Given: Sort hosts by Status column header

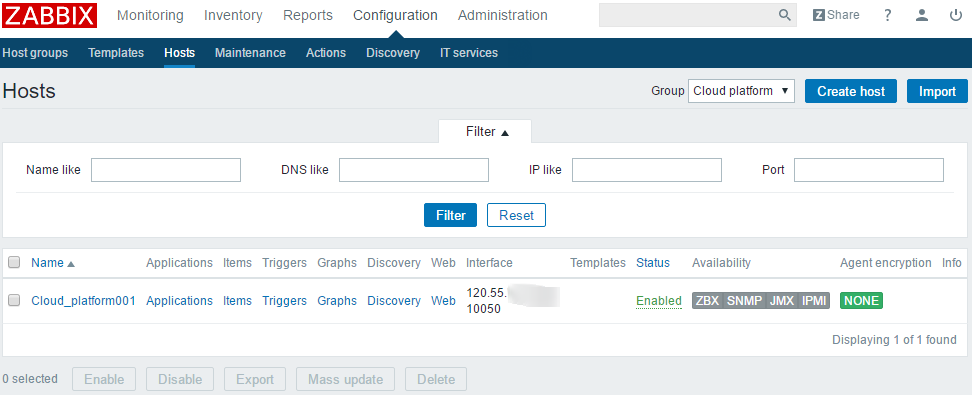Looking at the screenshot, I should point(653,263).
